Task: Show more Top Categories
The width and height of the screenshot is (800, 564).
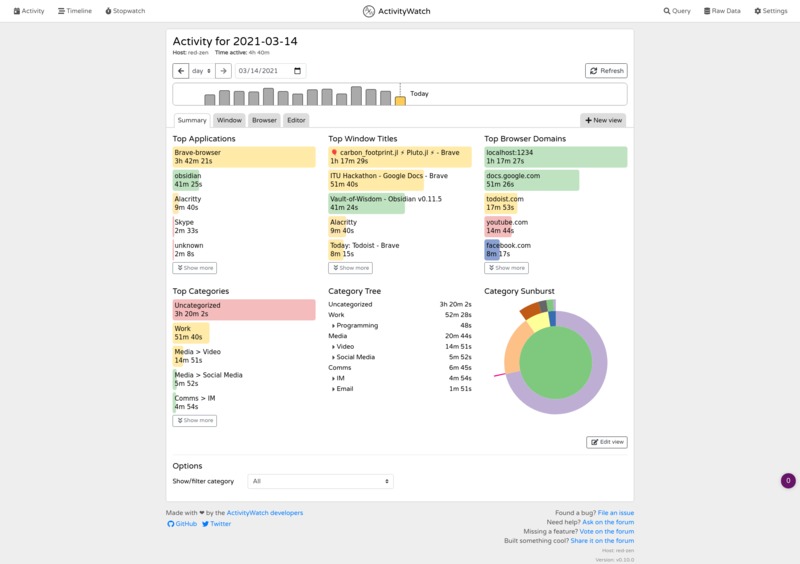Action: click(194, 421)
